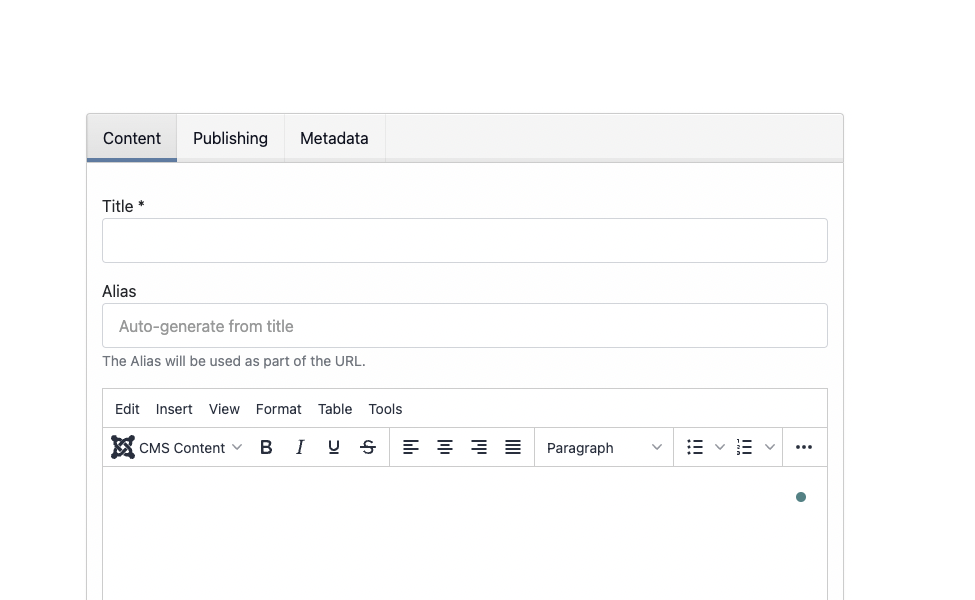Viewport: 975px width, 600px height.
Task: Click the Joomla CMS Content icon
Action: [123, 447]
